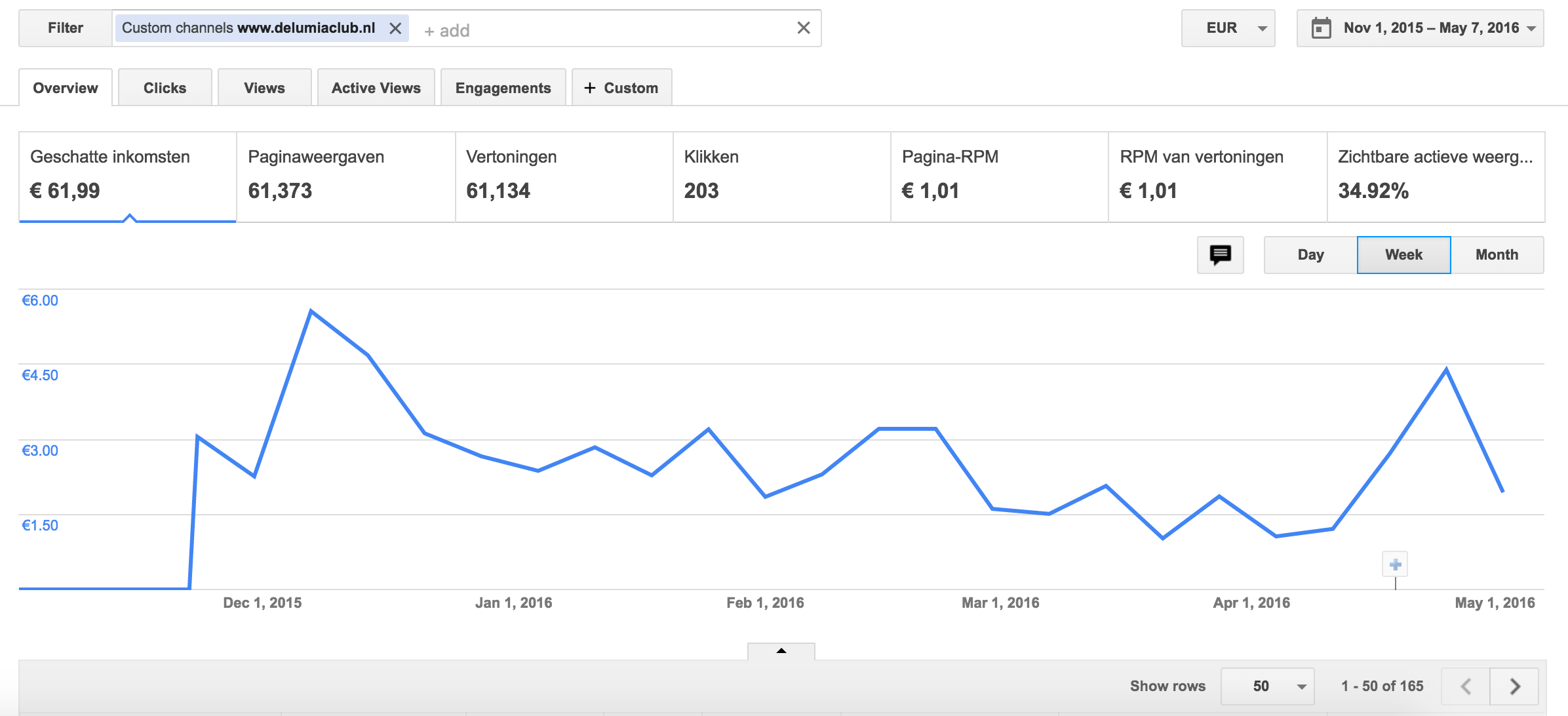Clear all filters with the X icon
This screenshot has width=1568, height=716.
[x=804, y=28]
